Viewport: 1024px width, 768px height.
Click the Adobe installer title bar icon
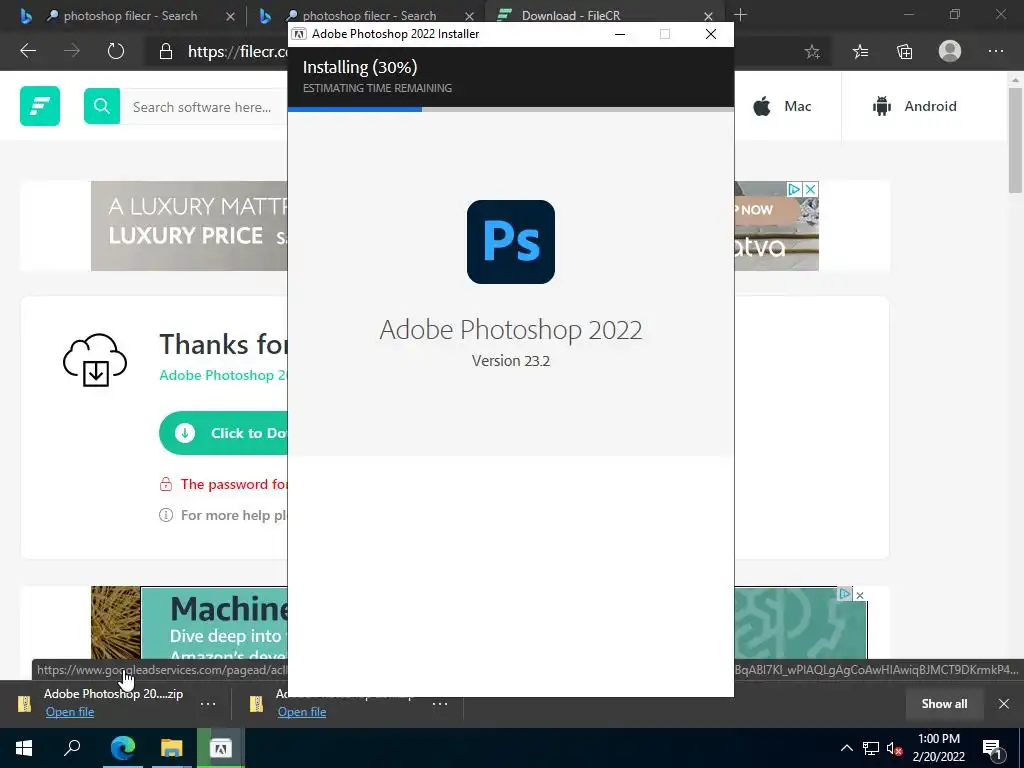pos(298,34)
